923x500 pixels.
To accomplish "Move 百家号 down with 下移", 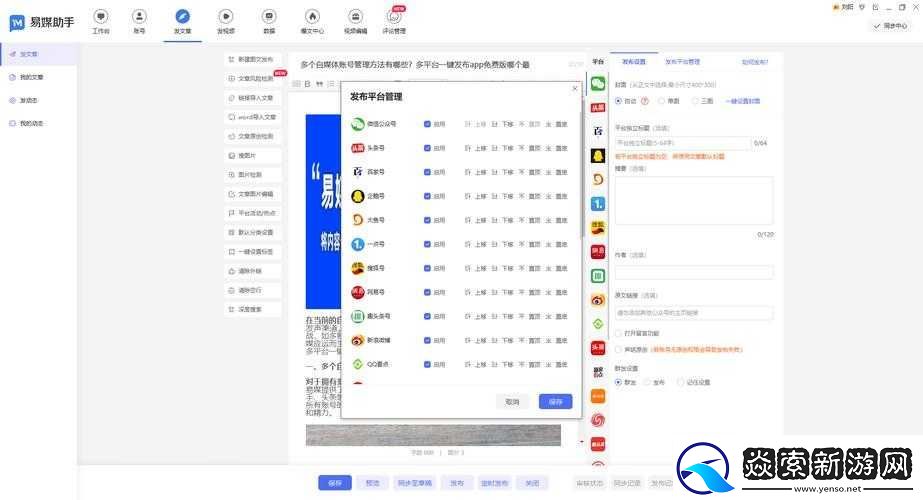I will (503, 172).
